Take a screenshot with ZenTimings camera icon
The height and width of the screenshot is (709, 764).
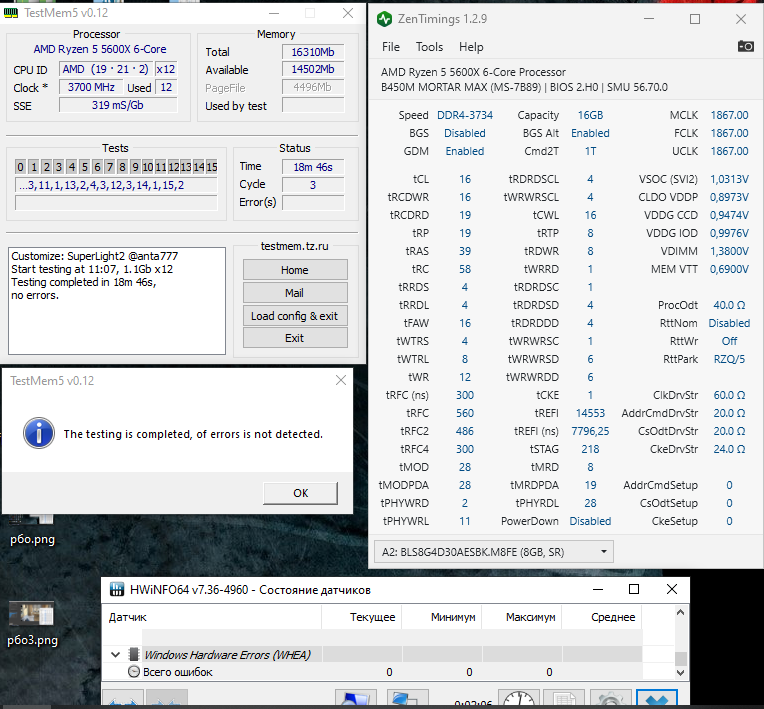coord(745,46)
